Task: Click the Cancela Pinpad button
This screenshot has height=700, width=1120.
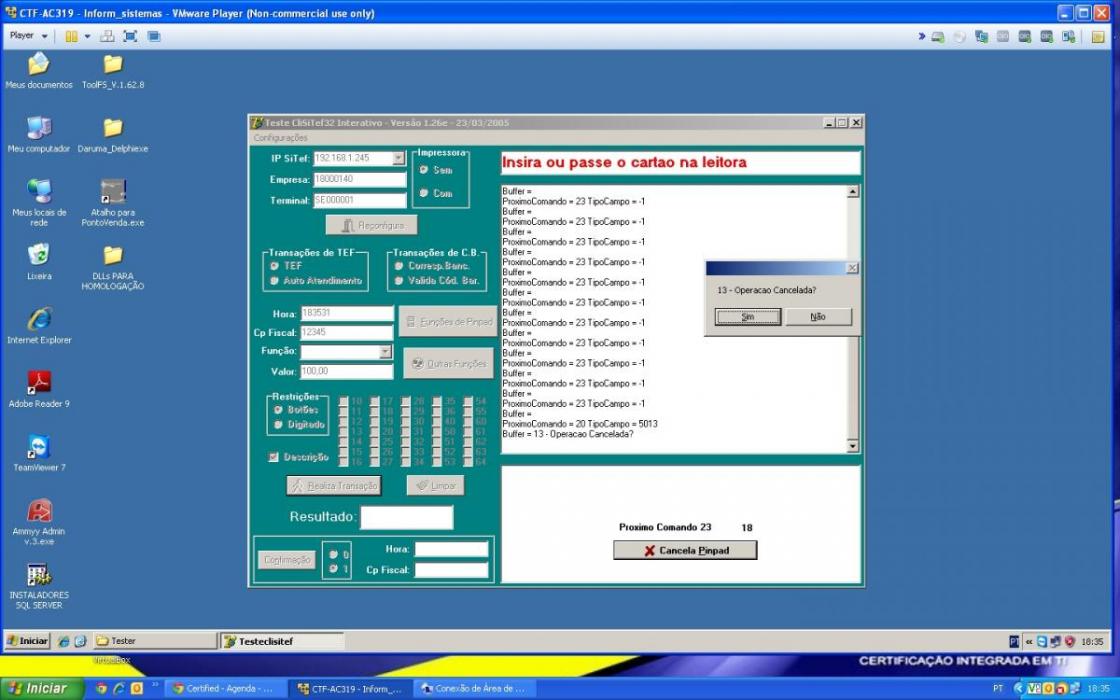Action: click(x=685, y=550)
